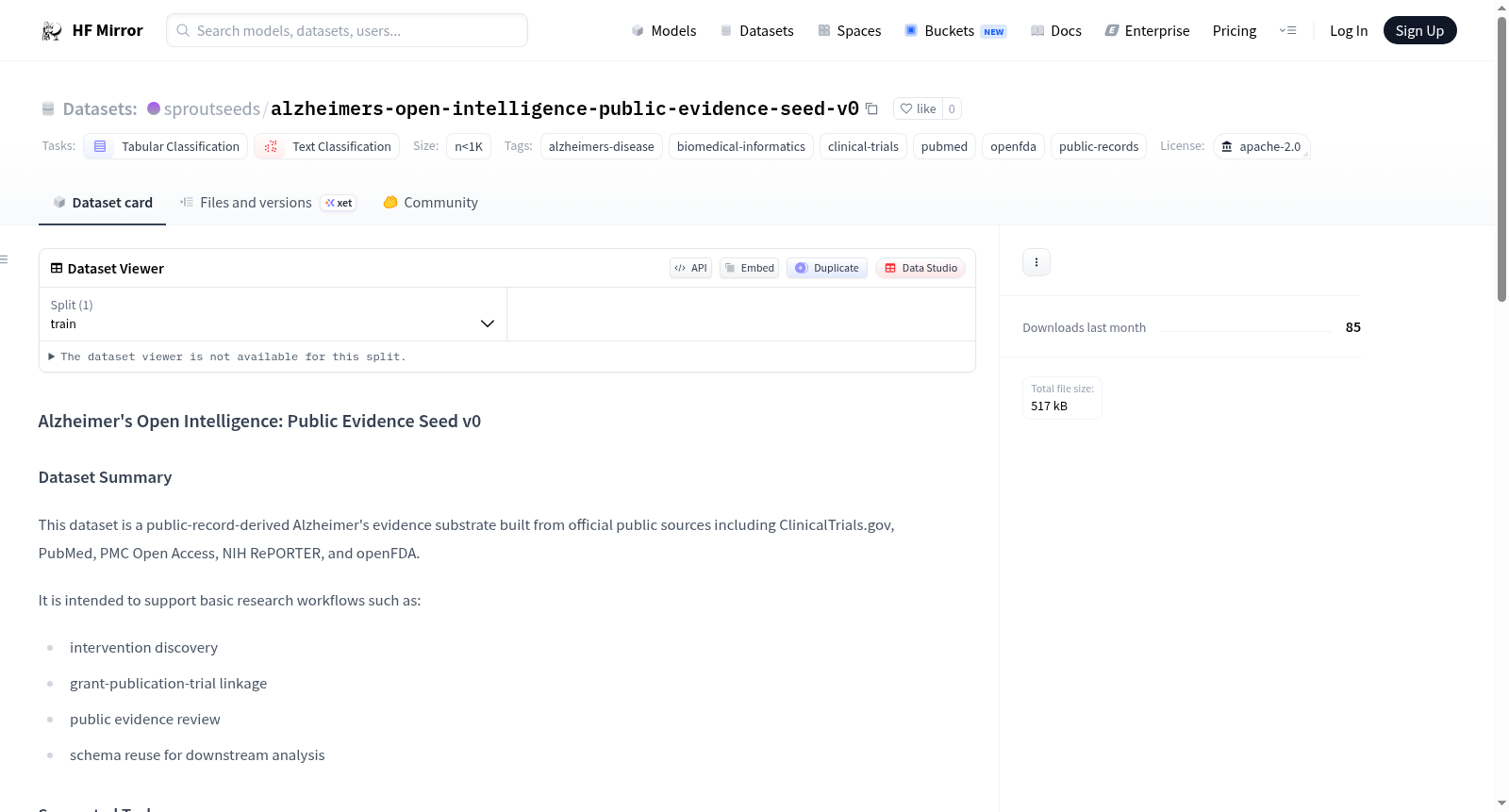Switch to the Dataset card tab
The height and width of the screenshot is (812, 1509).
coord(102,203)
